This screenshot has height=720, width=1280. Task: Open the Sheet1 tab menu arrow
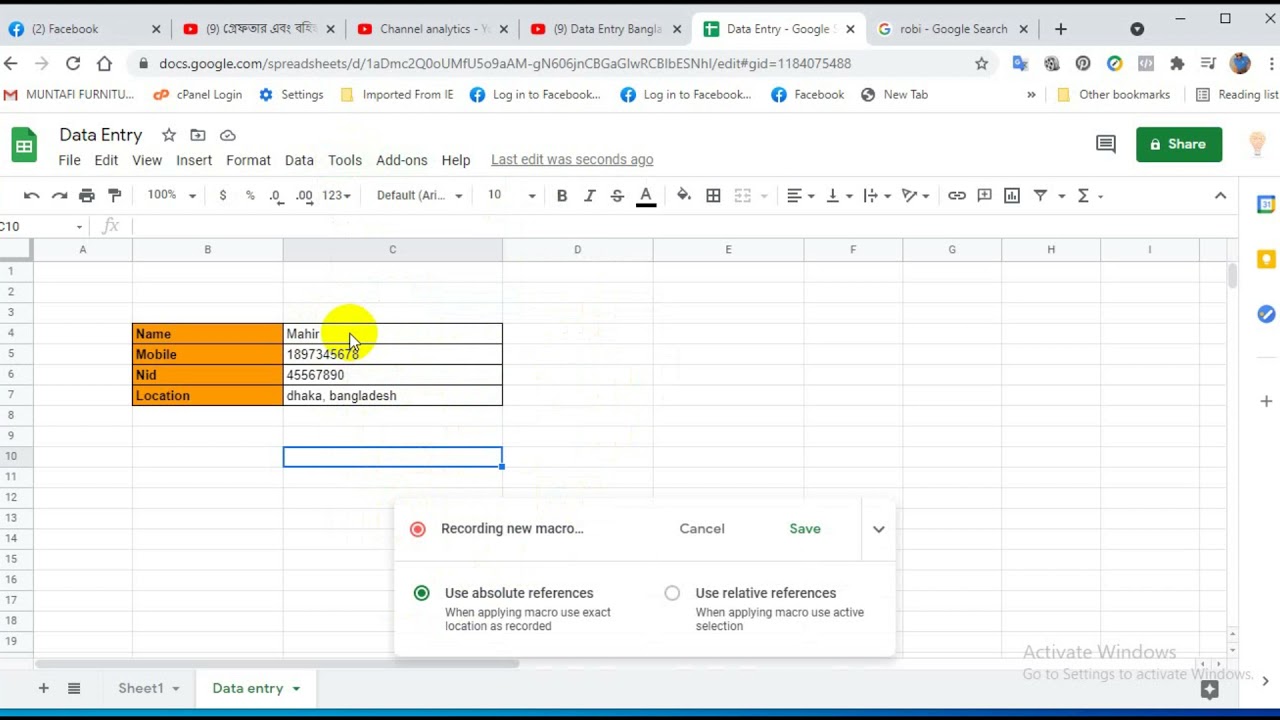[x=176, y=689]
